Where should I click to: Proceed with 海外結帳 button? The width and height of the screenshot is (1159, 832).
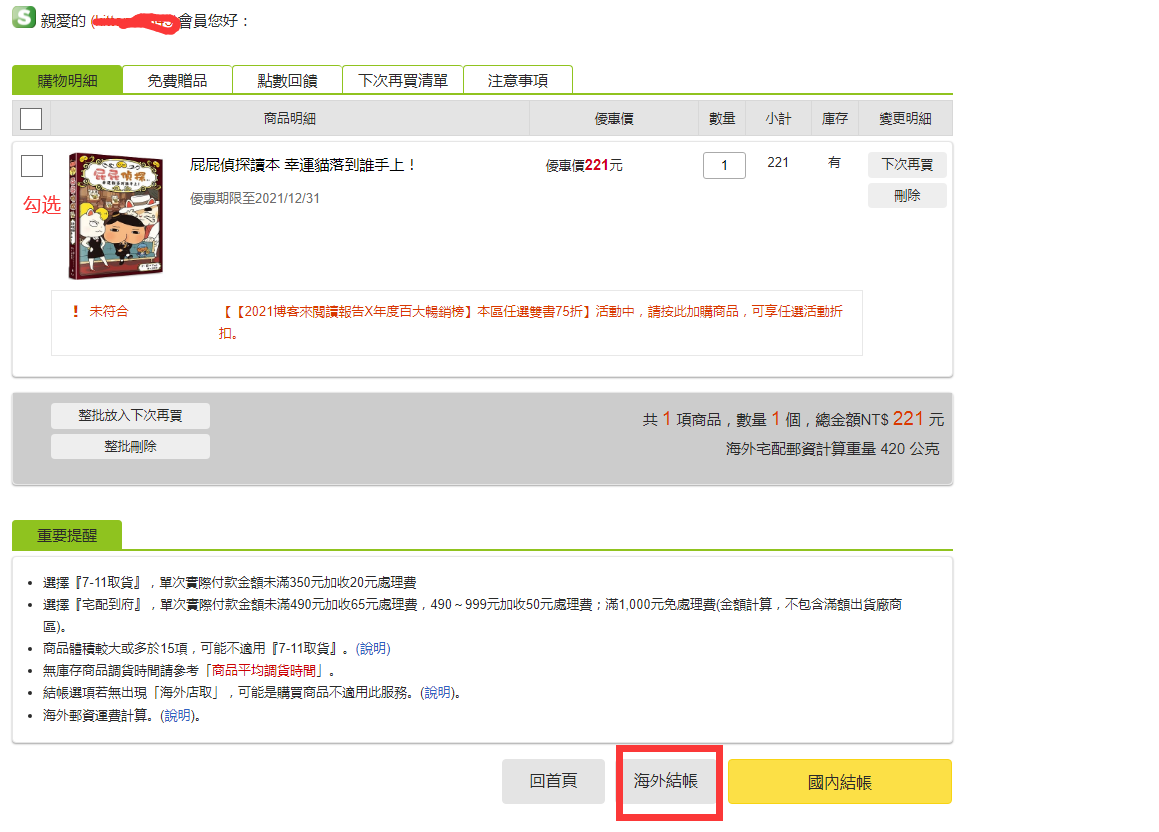(666, 781)
